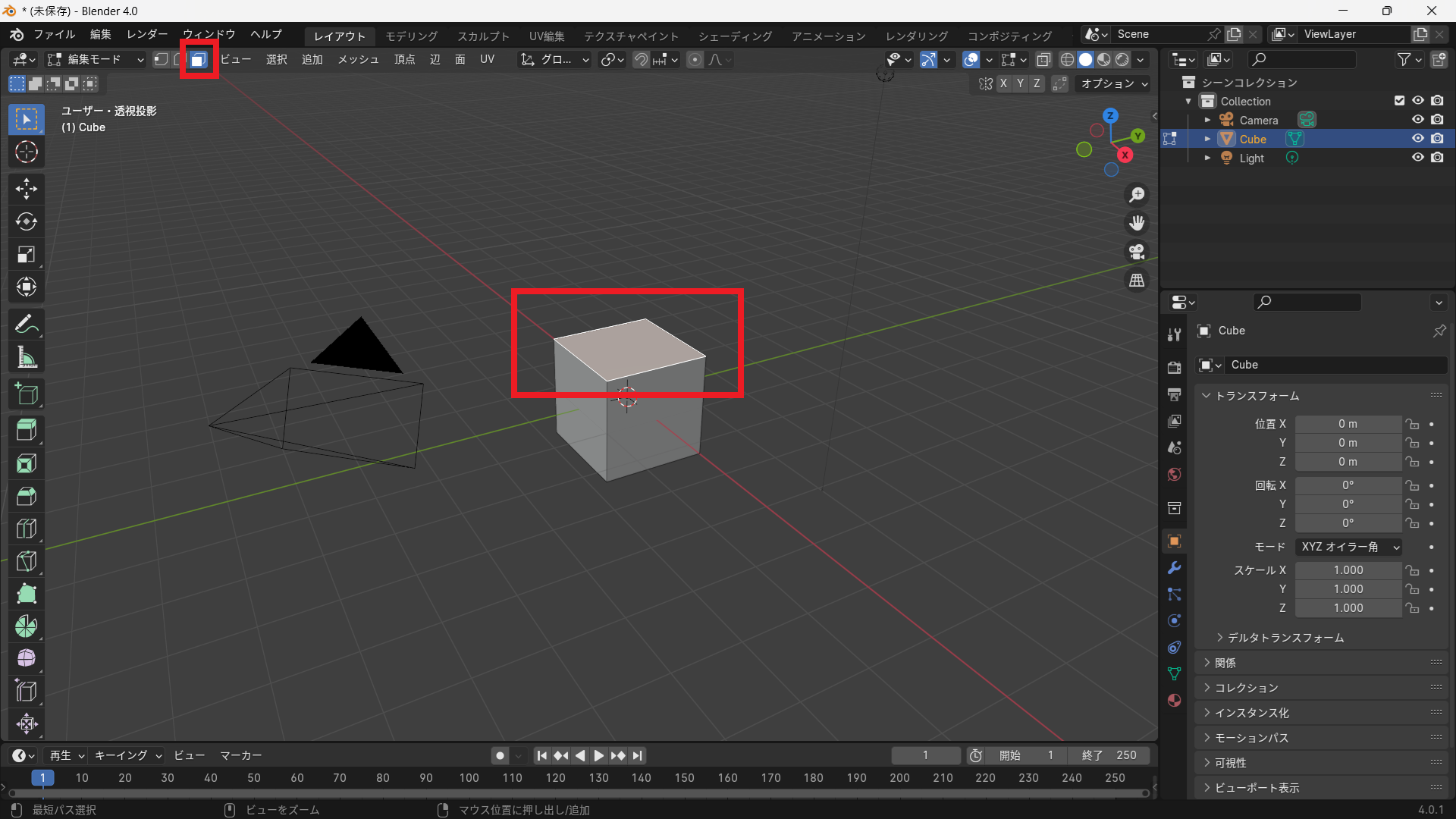Play the animation
Screen dimensions: 1456x819
598,755
